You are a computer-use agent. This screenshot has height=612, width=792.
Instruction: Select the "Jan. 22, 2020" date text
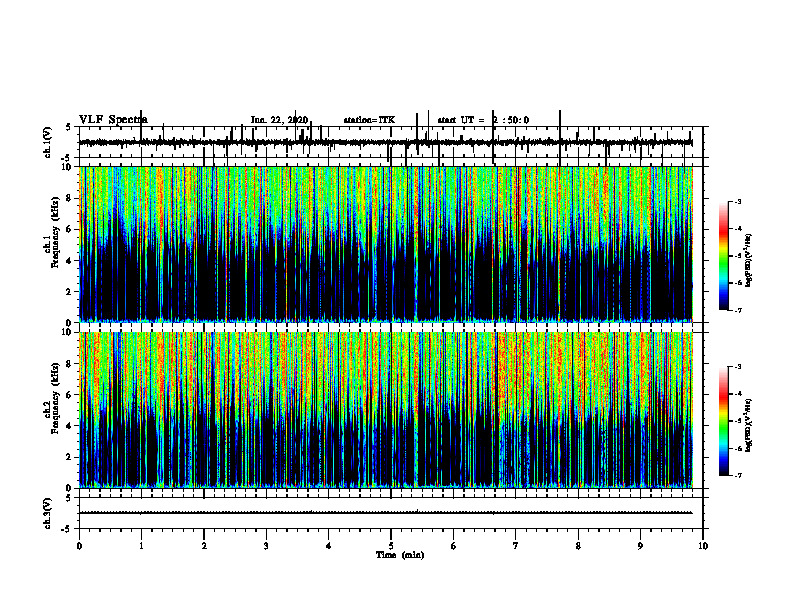279,120
